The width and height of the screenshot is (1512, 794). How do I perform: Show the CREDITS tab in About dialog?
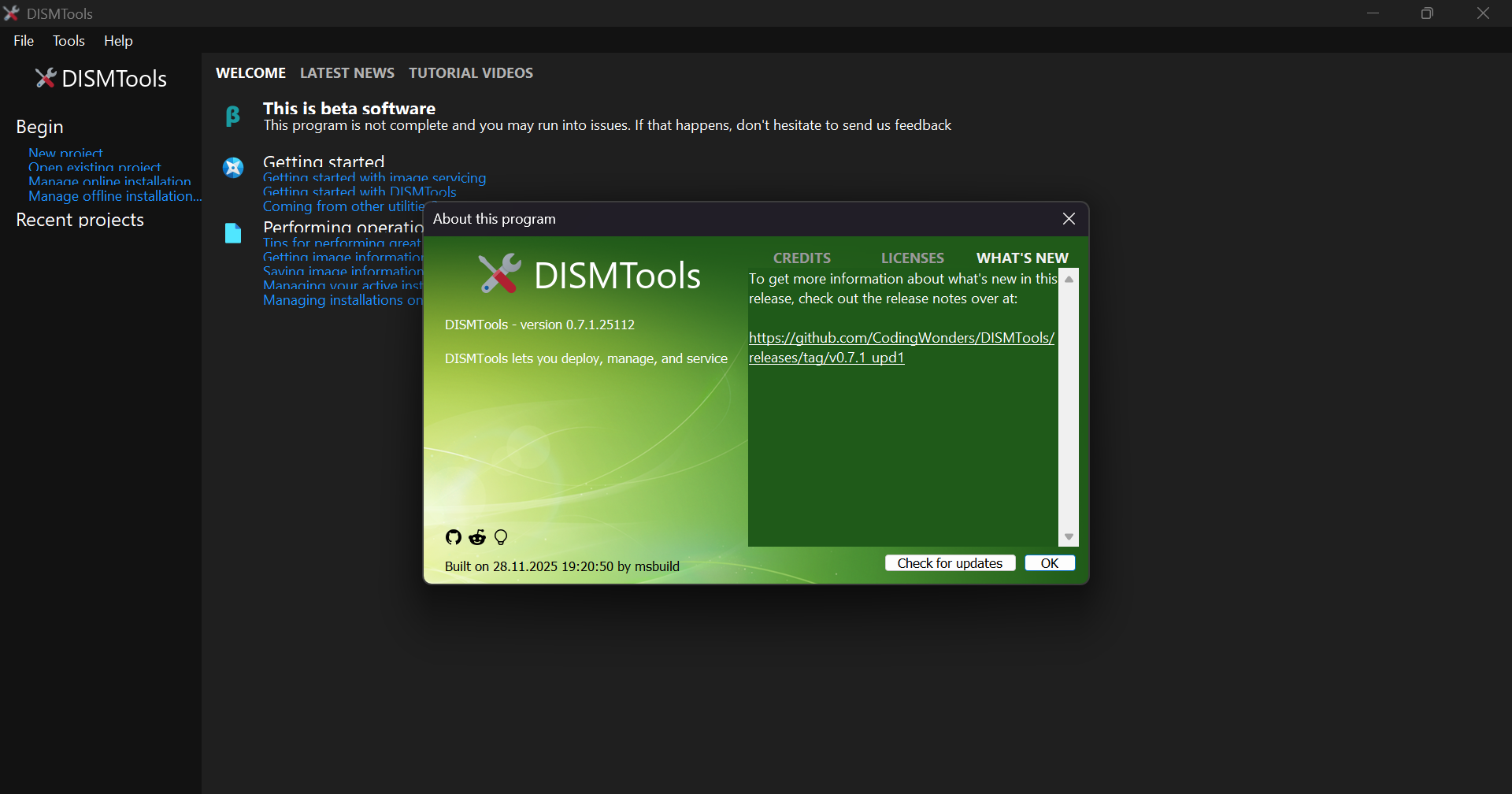tap(802, 258)
